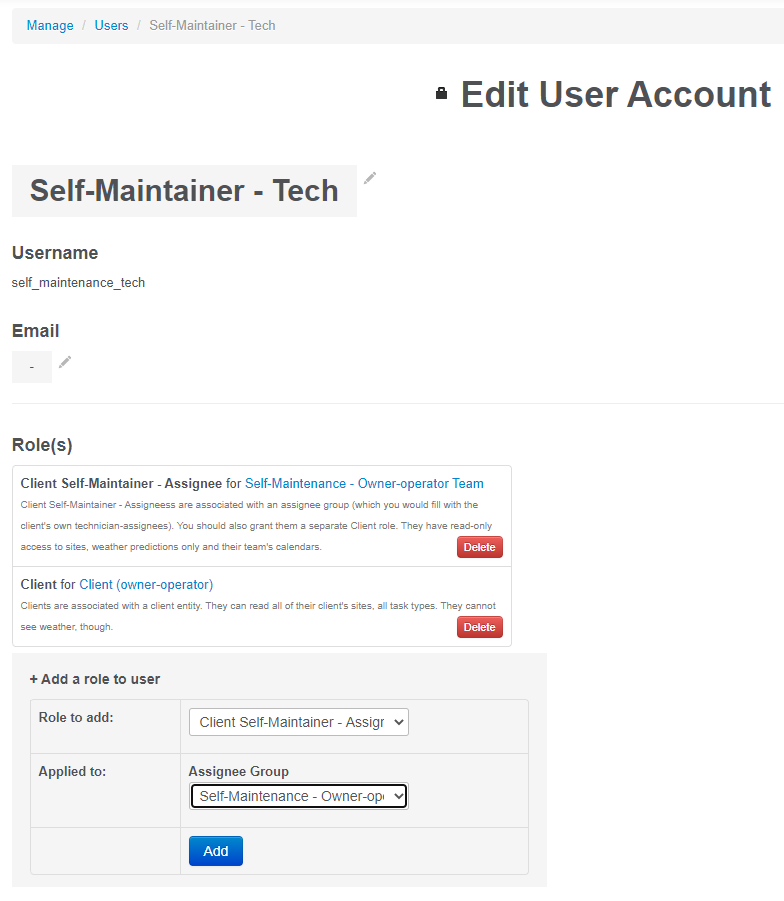Open the Assignee Group dropdown
Viewport: 784px width, 901px height.
tap(298, 795)
